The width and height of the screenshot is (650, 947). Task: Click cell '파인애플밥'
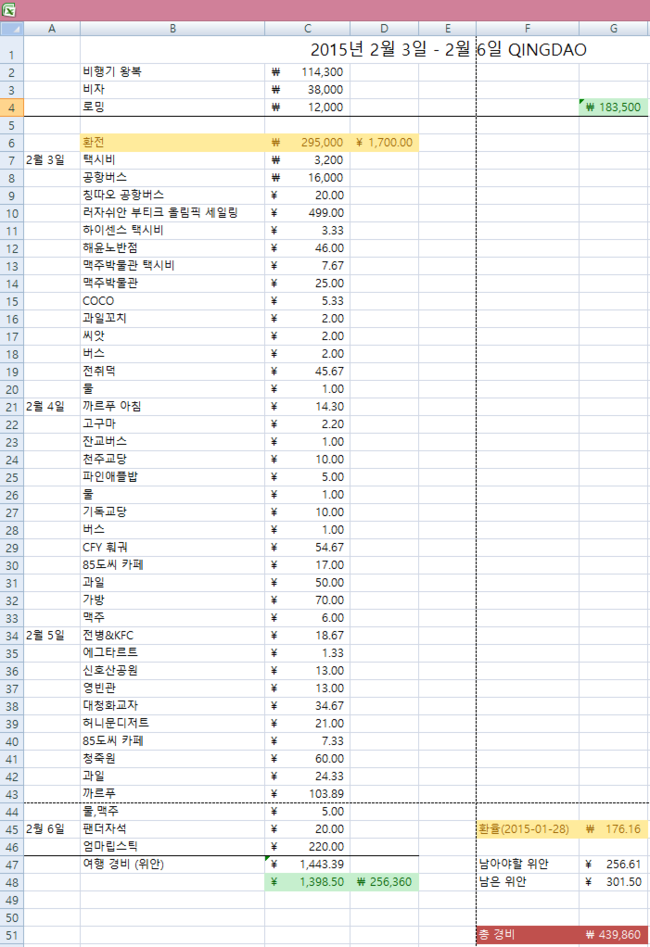pyautogui.click(x=172, y=477)
